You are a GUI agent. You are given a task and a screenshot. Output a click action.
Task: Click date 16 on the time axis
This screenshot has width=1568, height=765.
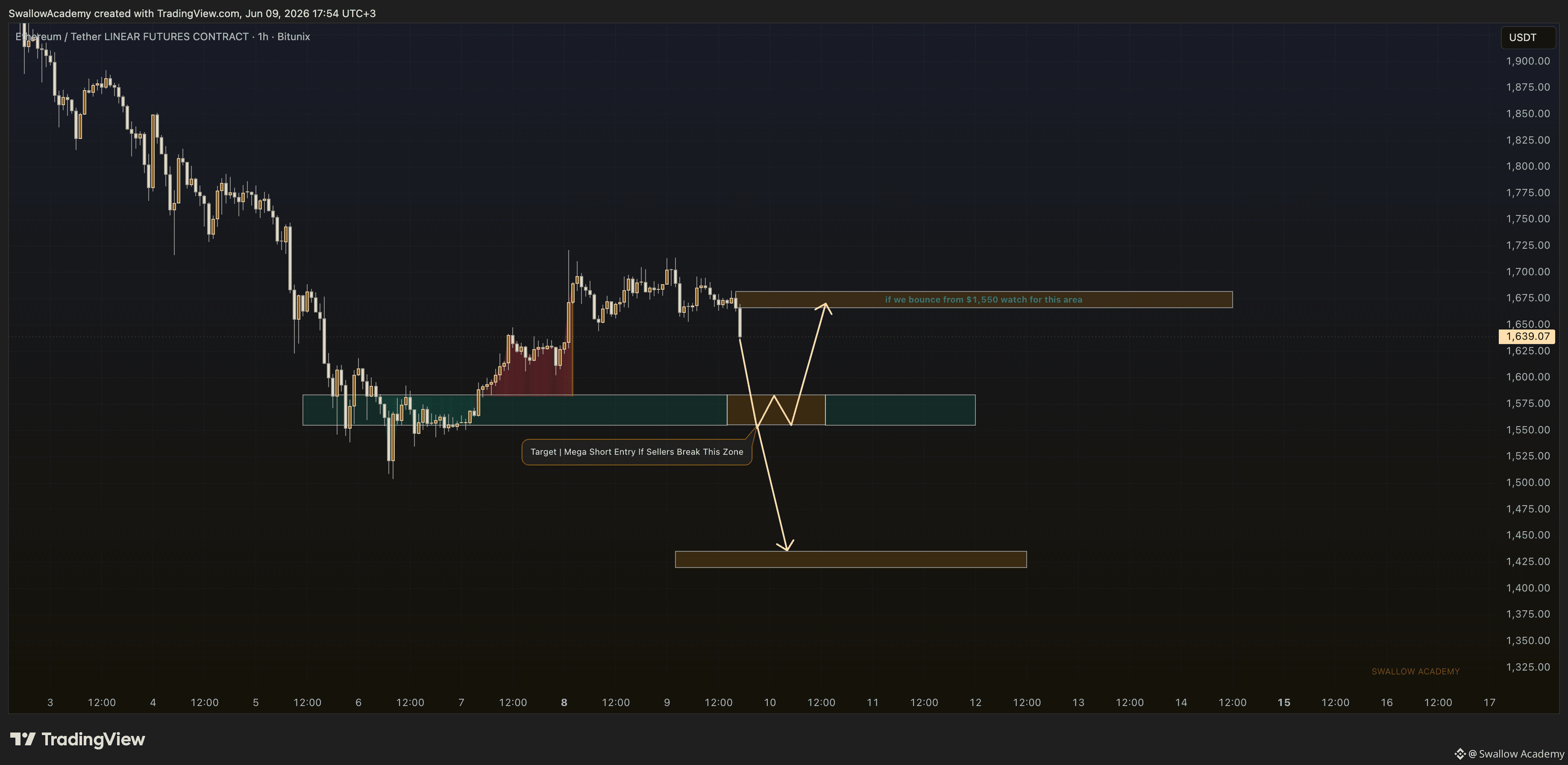click(1386, 702)
